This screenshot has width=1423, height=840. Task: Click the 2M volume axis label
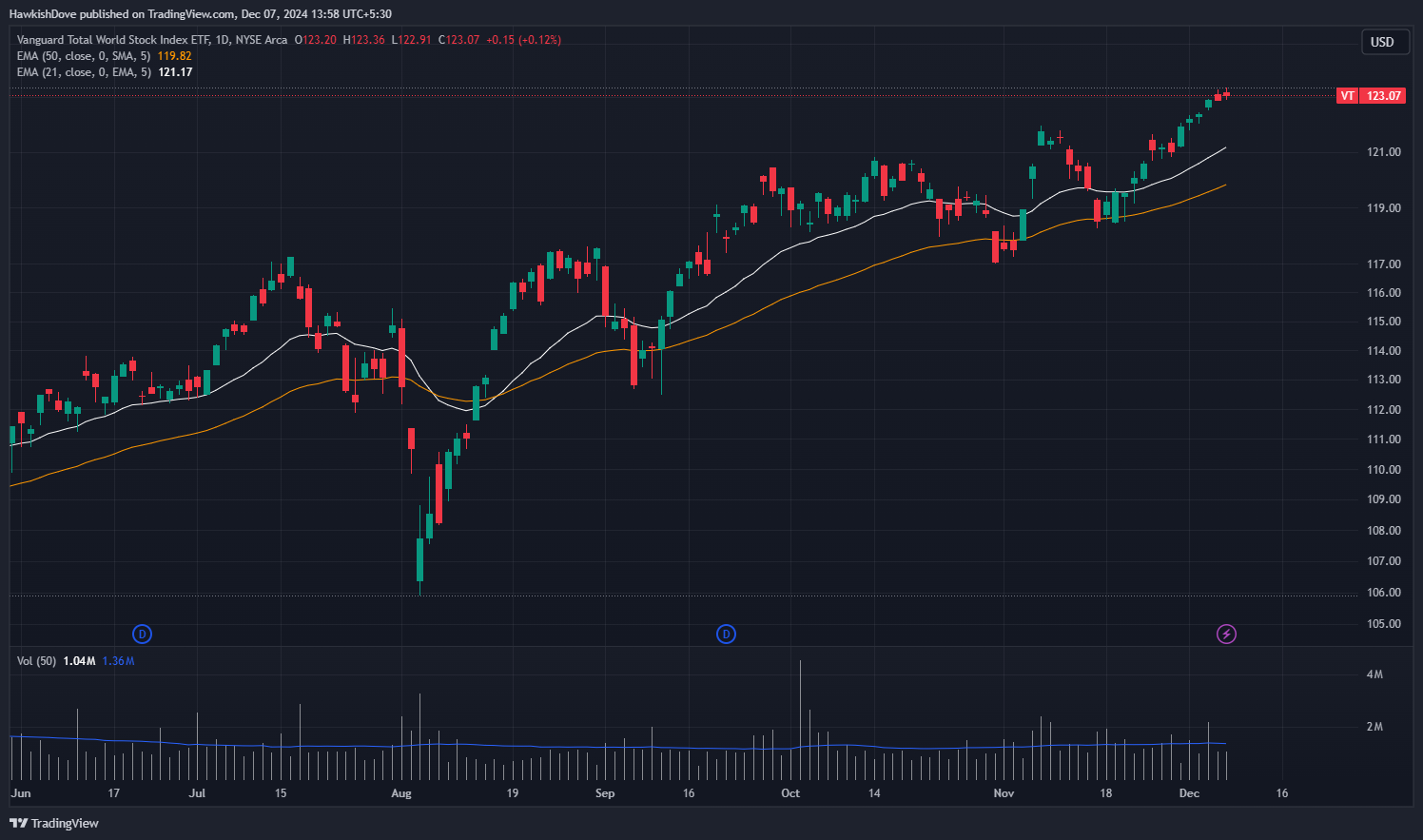[x=1374, y=727]
